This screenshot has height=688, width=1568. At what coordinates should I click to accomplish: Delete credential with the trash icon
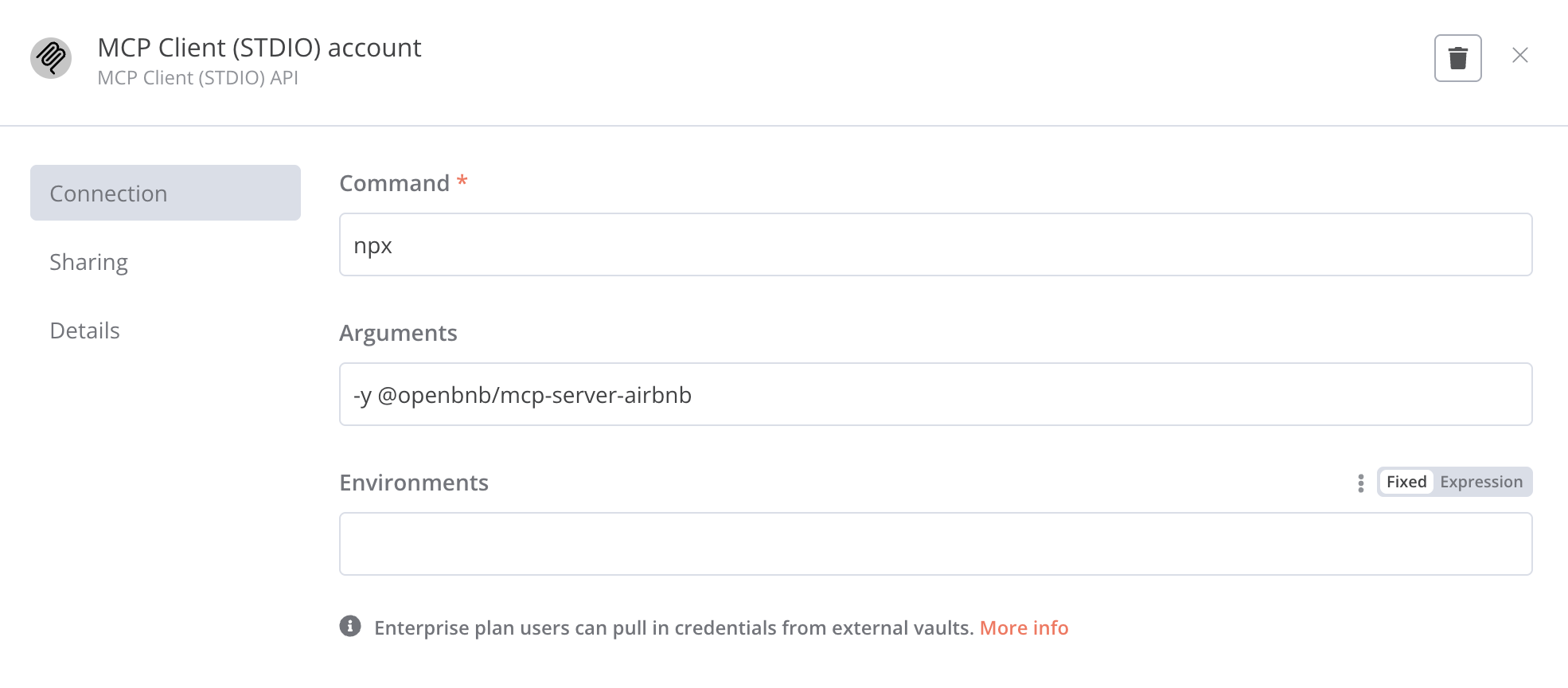pos(1457,58)
